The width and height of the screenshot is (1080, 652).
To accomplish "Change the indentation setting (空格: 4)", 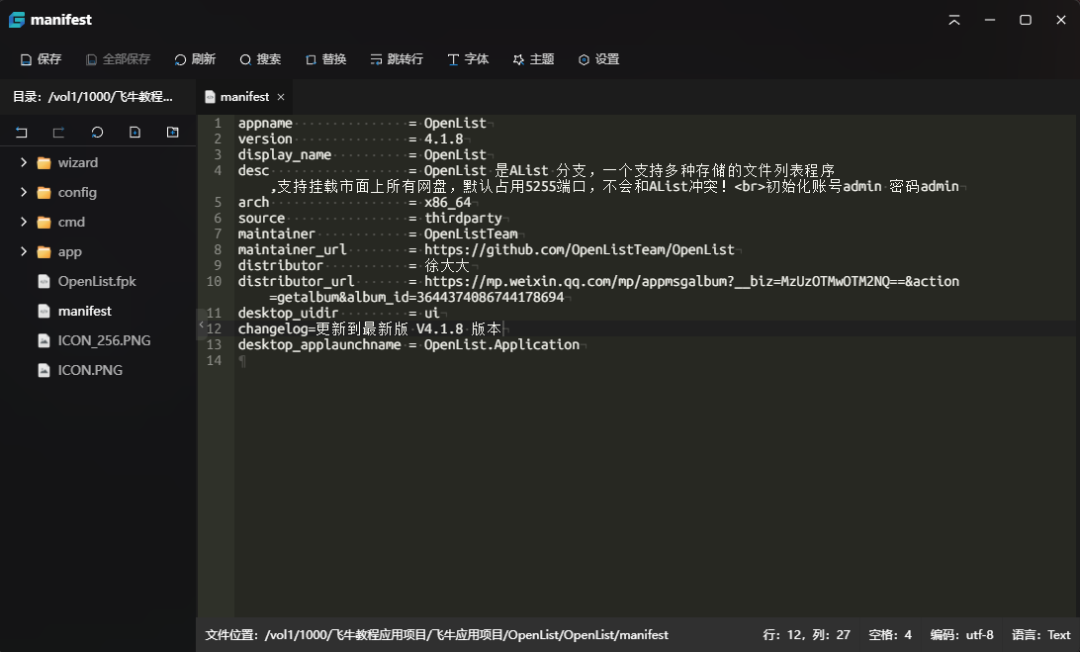I will tap(890, 635).
